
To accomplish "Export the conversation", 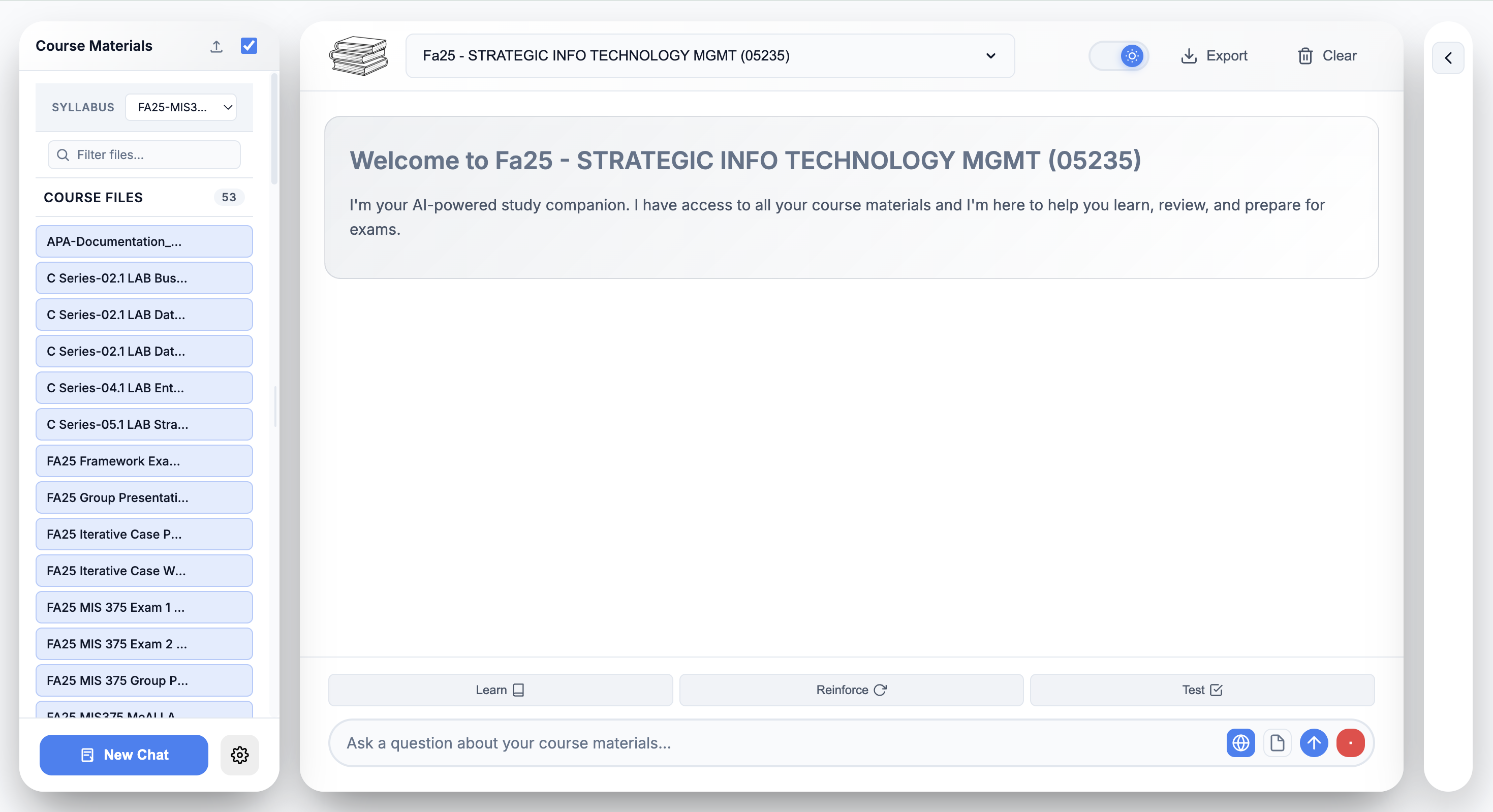I will coord(1214,55).
